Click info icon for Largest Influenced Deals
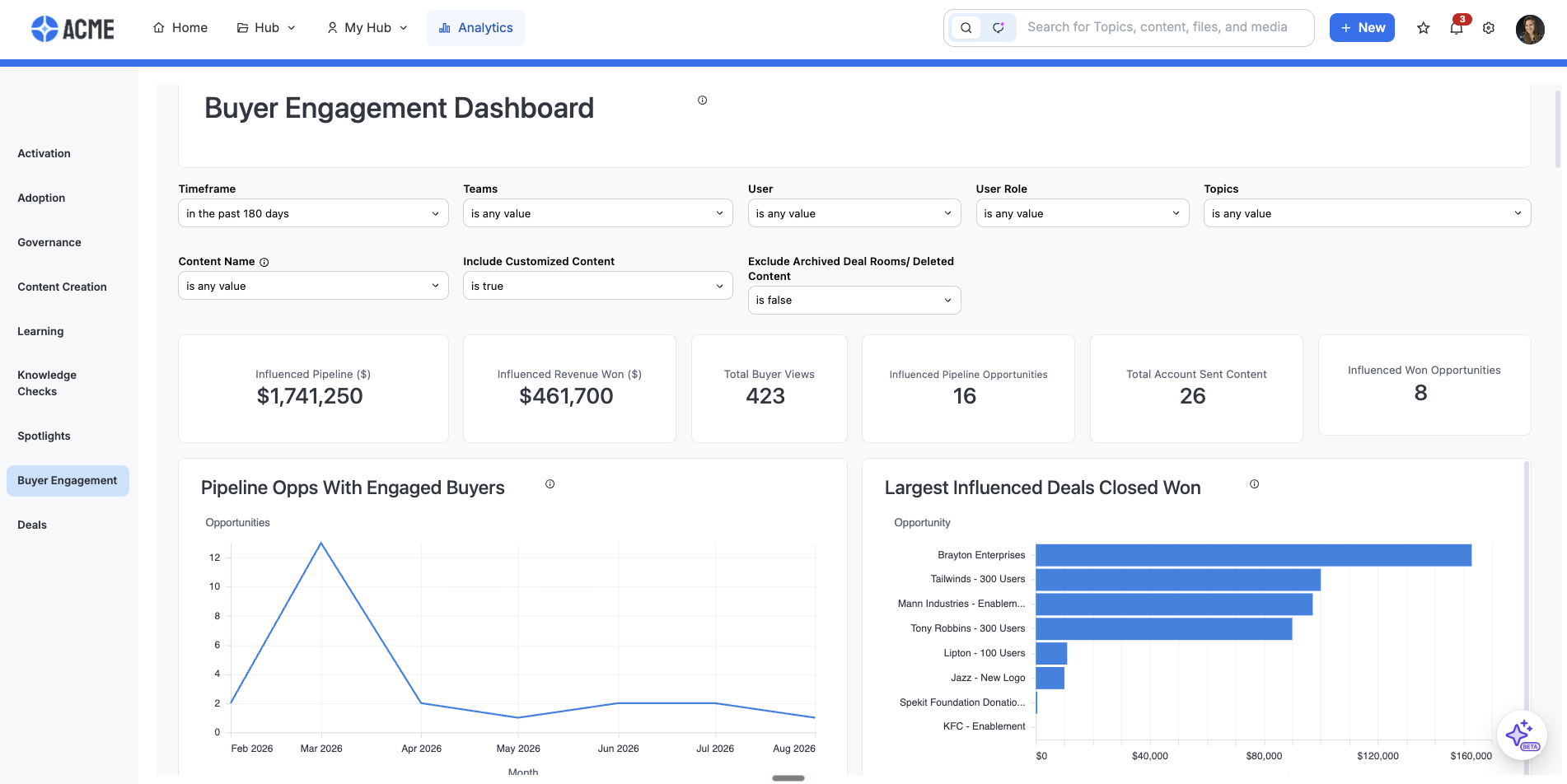The height and width of the screenshot is (784, 1567). pyautogui.click(x=1255, y=484)
